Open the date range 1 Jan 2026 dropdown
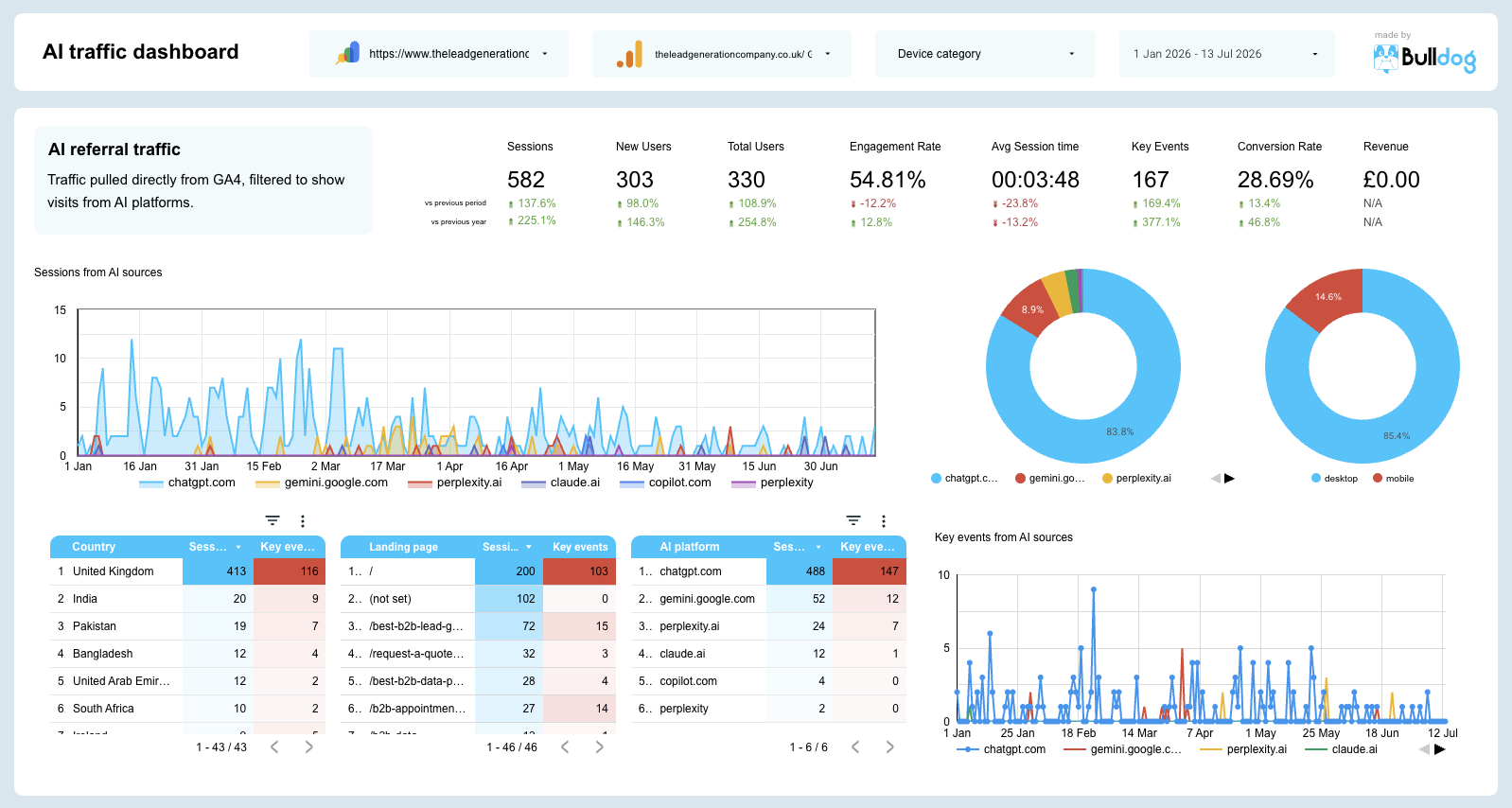Viewport: 1512px width, 808px height. click(1226, 54)
